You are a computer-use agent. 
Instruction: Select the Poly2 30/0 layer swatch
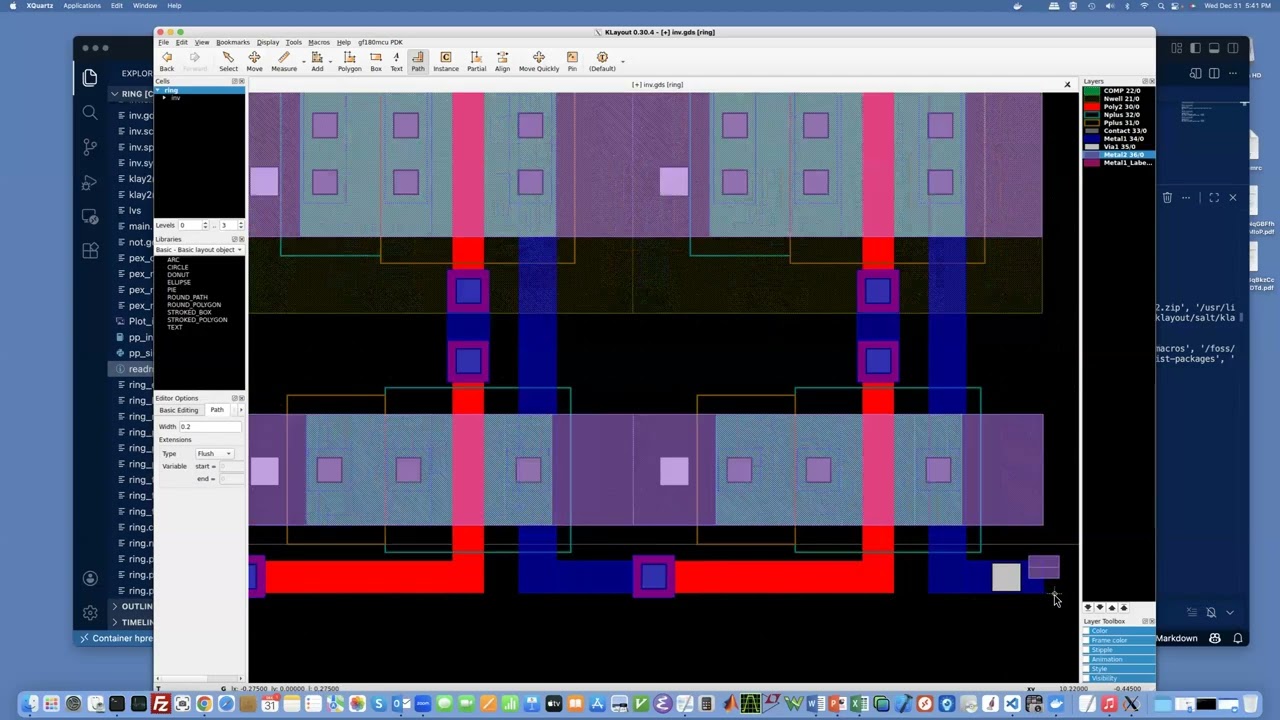coord(1092,107)
